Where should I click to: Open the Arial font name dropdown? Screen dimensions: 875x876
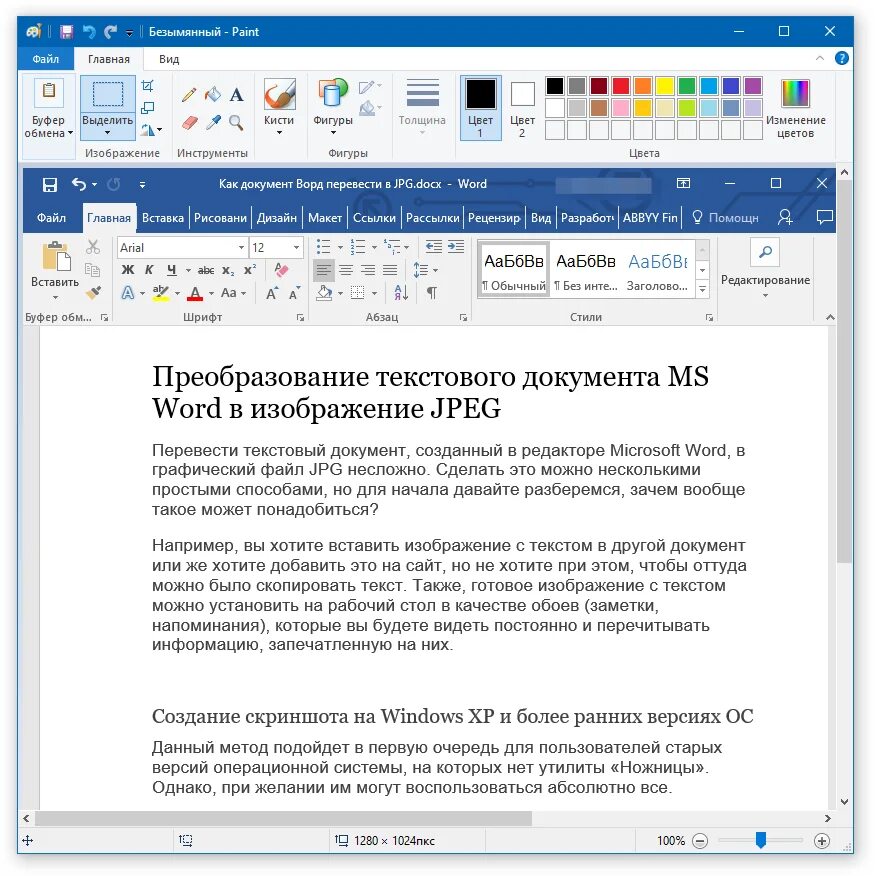pyautogui.click(x=241, y=247)
